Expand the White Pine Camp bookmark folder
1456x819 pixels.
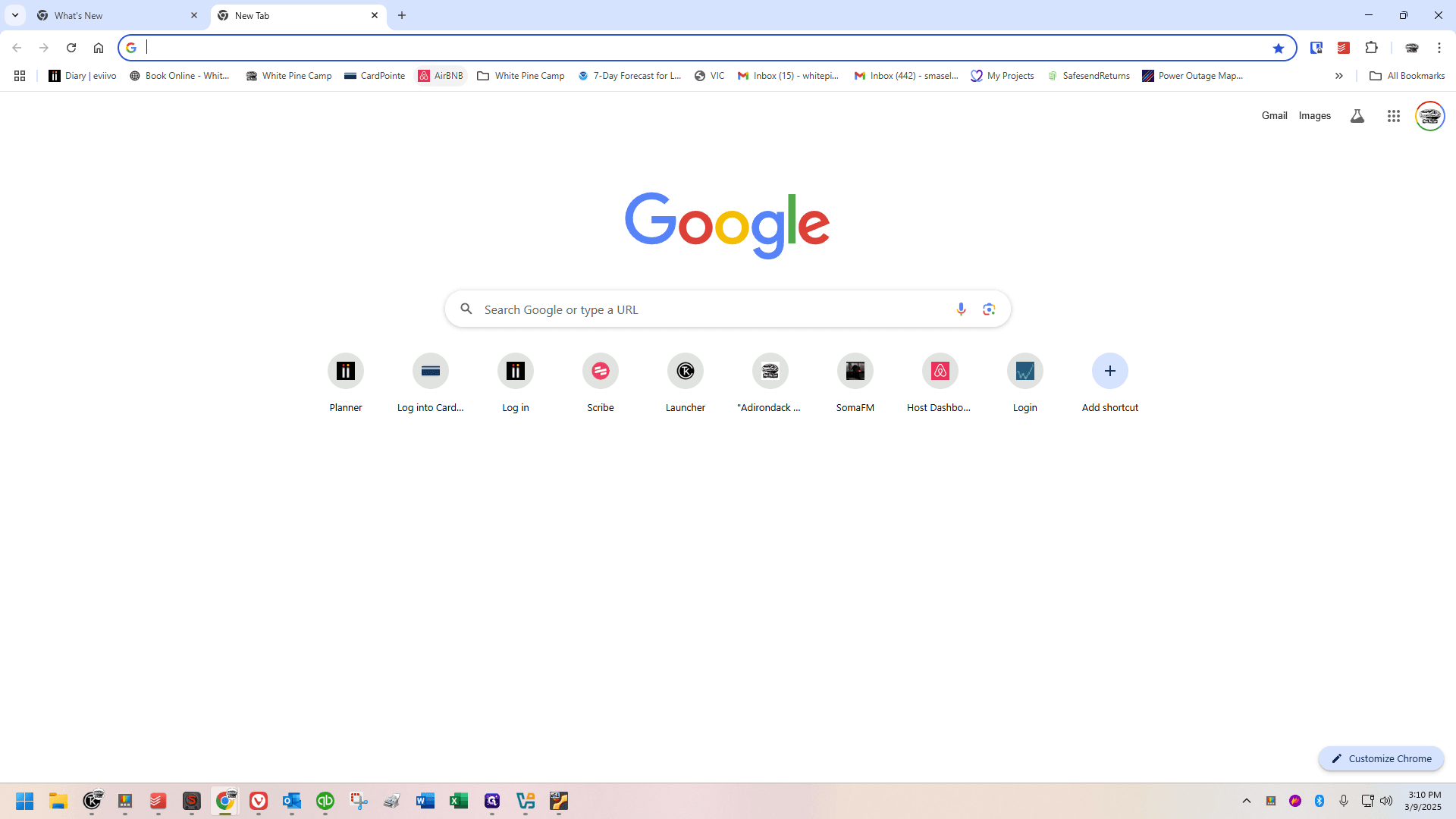[x=521, y=76]
